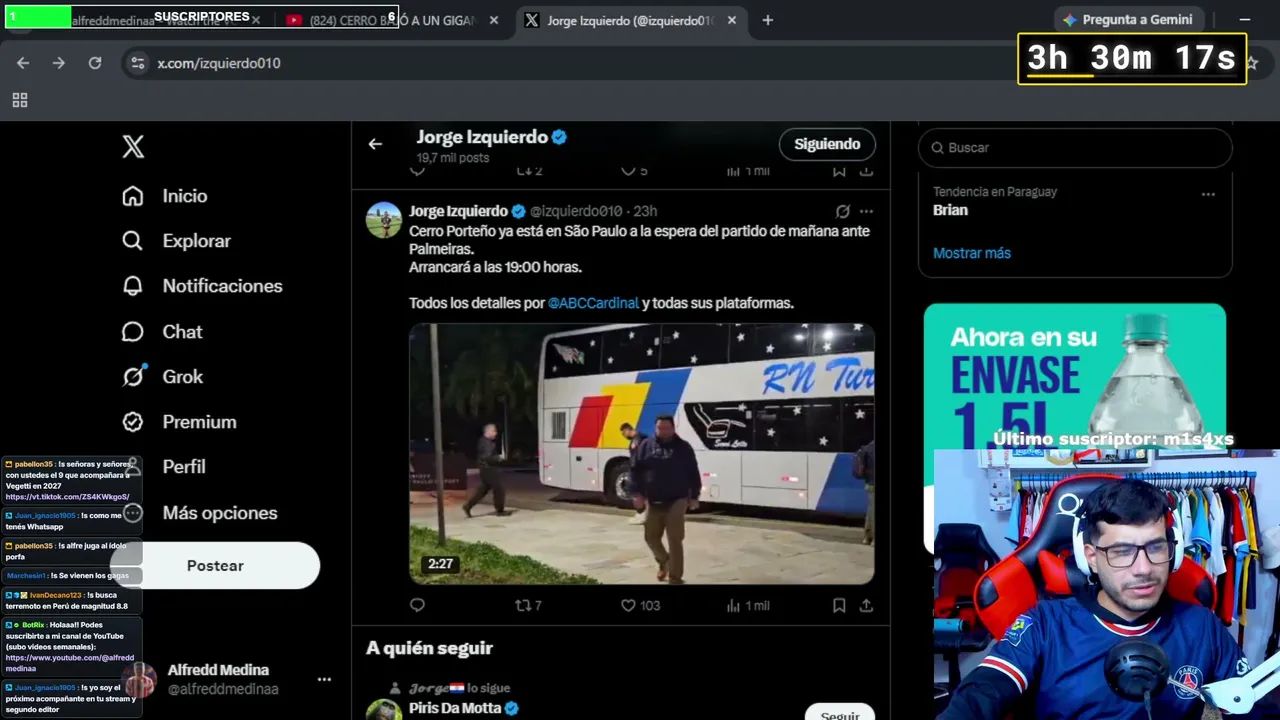
Task: Close the CERRO YouTube tab
Action: [x=494, y=20]
